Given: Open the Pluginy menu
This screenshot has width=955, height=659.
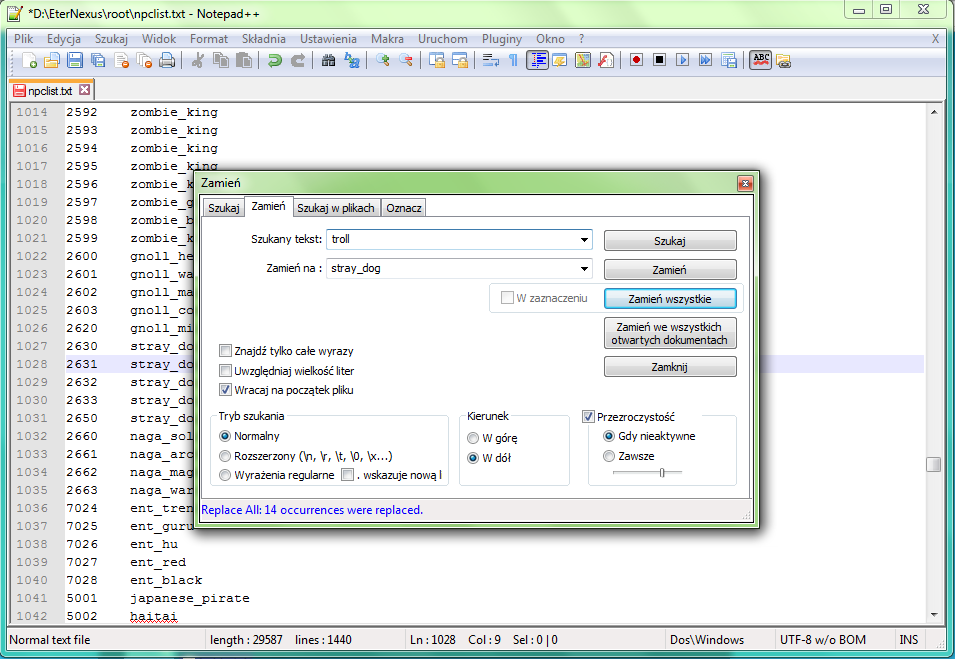Looking at the screenshot, I should [501, 38].
